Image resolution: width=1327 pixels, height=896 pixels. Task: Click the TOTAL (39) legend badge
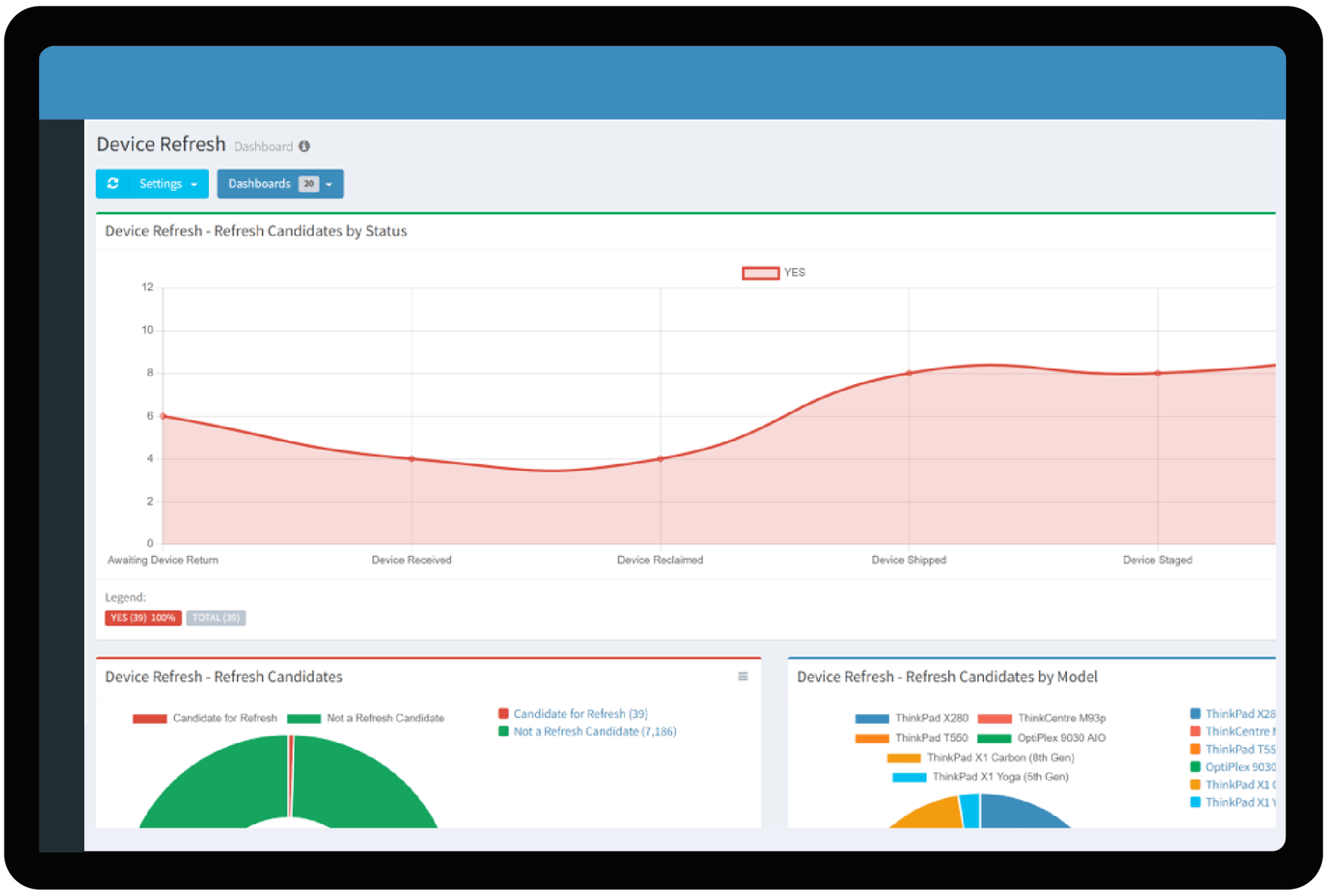[x=216, y=617]
